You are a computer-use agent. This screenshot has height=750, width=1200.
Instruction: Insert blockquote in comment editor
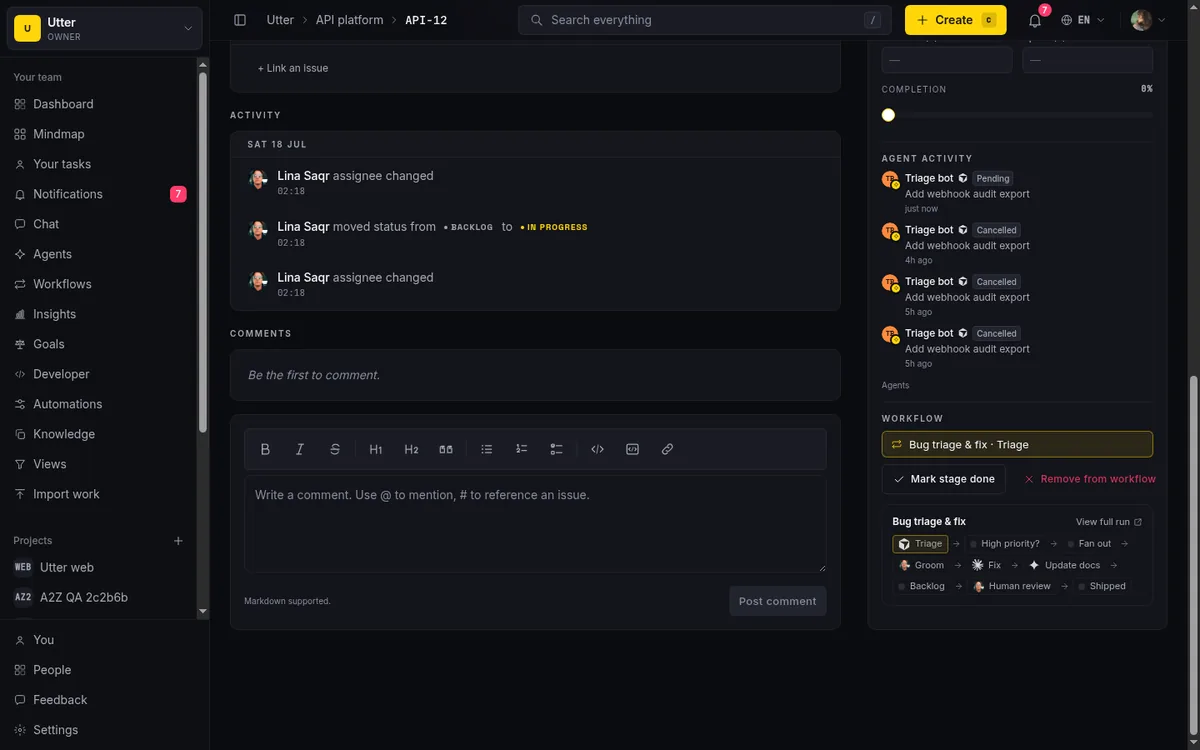(x=446, y=450)
